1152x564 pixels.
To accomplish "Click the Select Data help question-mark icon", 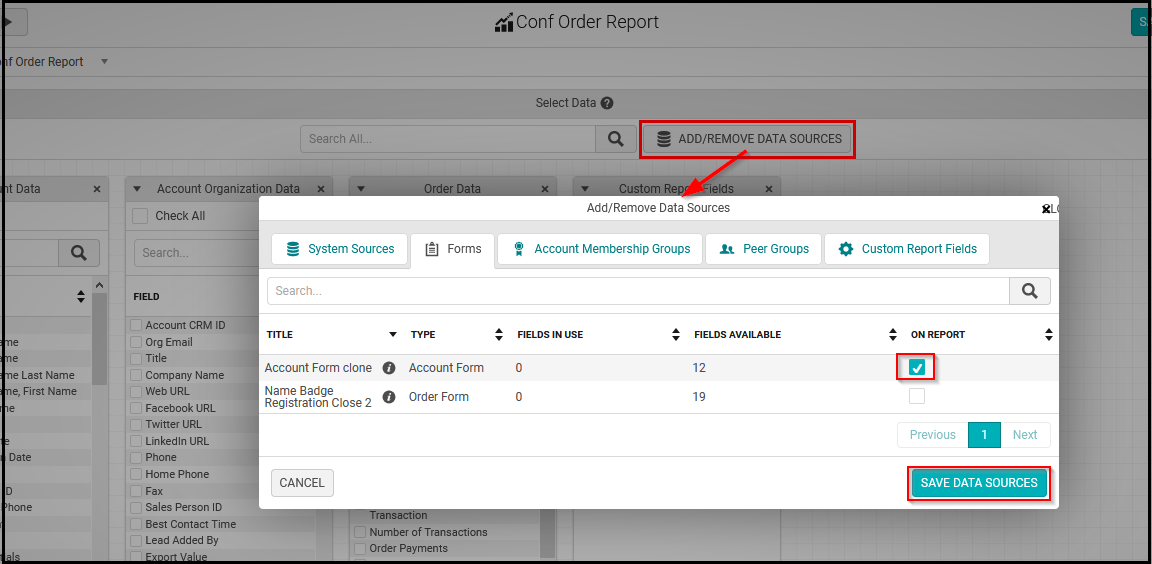I will coord(606,103).
